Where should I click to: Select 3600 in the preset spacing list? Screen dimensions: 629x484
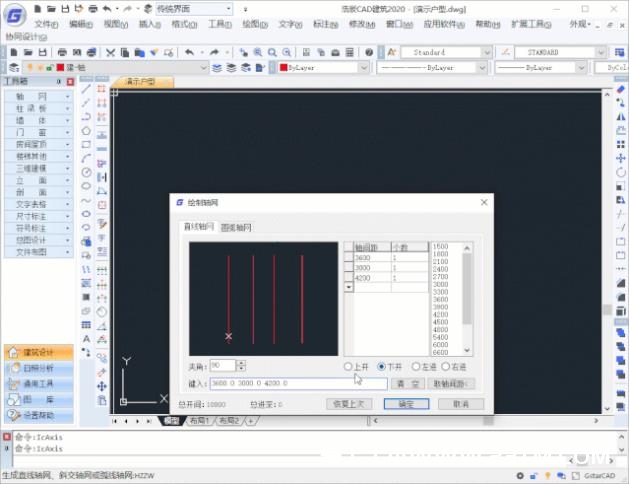coord(440,299)
